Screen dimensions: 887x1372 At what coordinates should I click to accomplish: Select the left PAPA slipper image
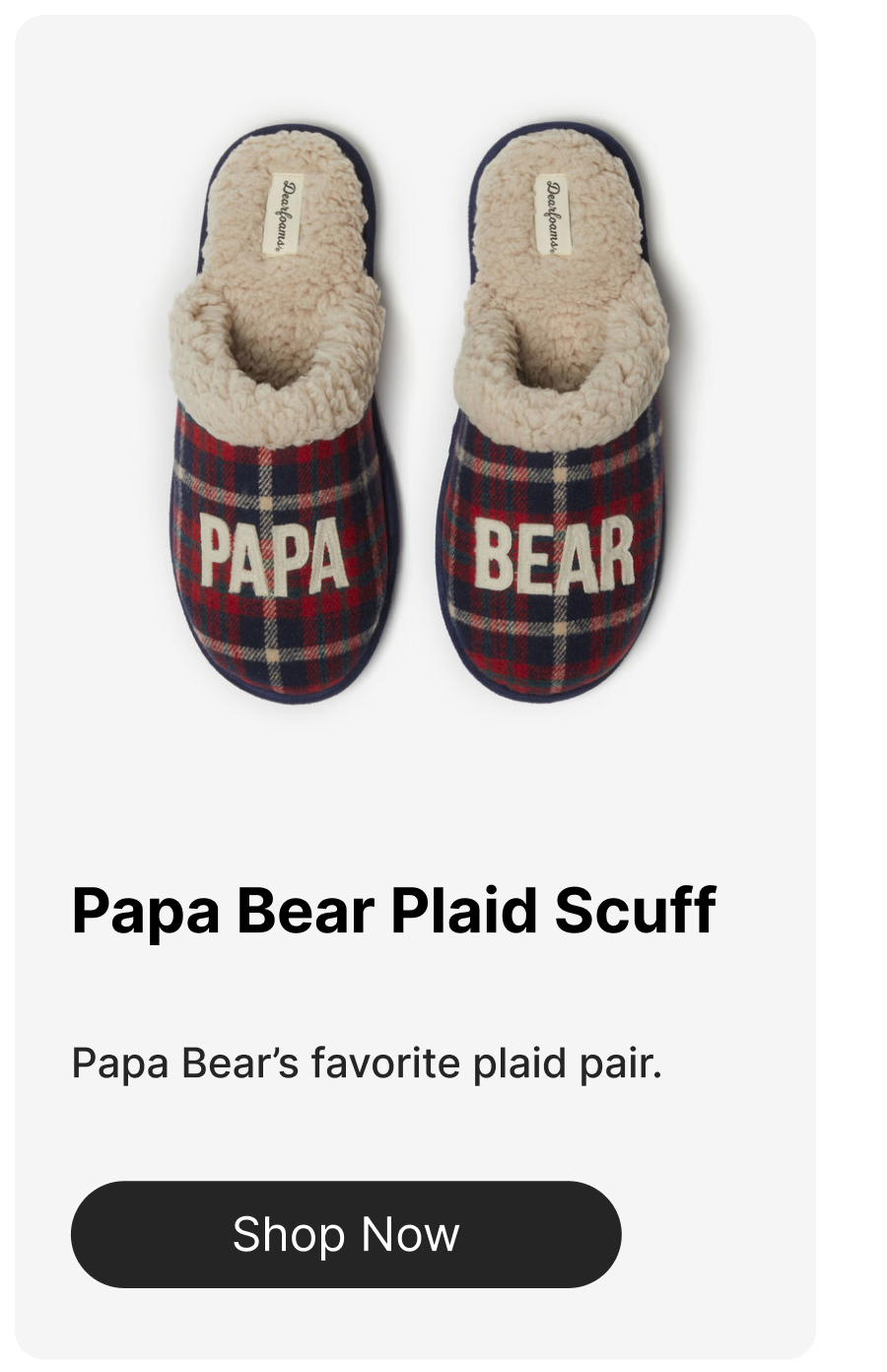coord(282,414)
